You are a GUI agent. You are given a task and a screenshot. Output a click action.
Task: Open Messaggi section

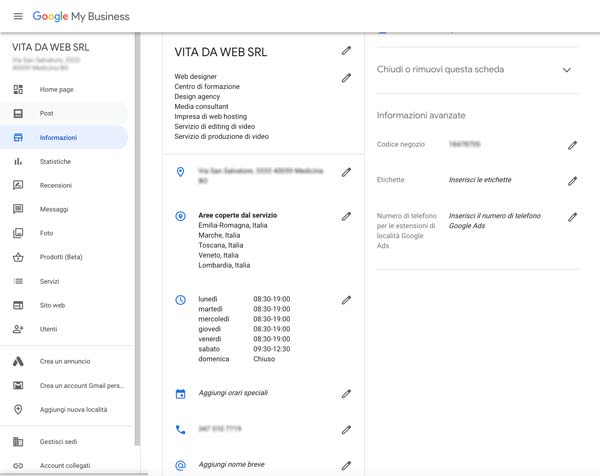click(54, 209)
